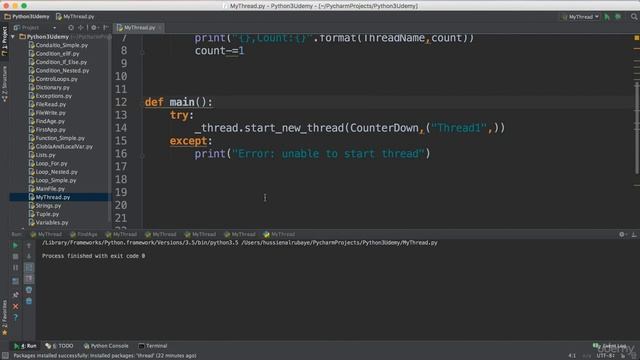Open Dictionary.py in the project tree

pyautogui.click(x=49, y=87)
